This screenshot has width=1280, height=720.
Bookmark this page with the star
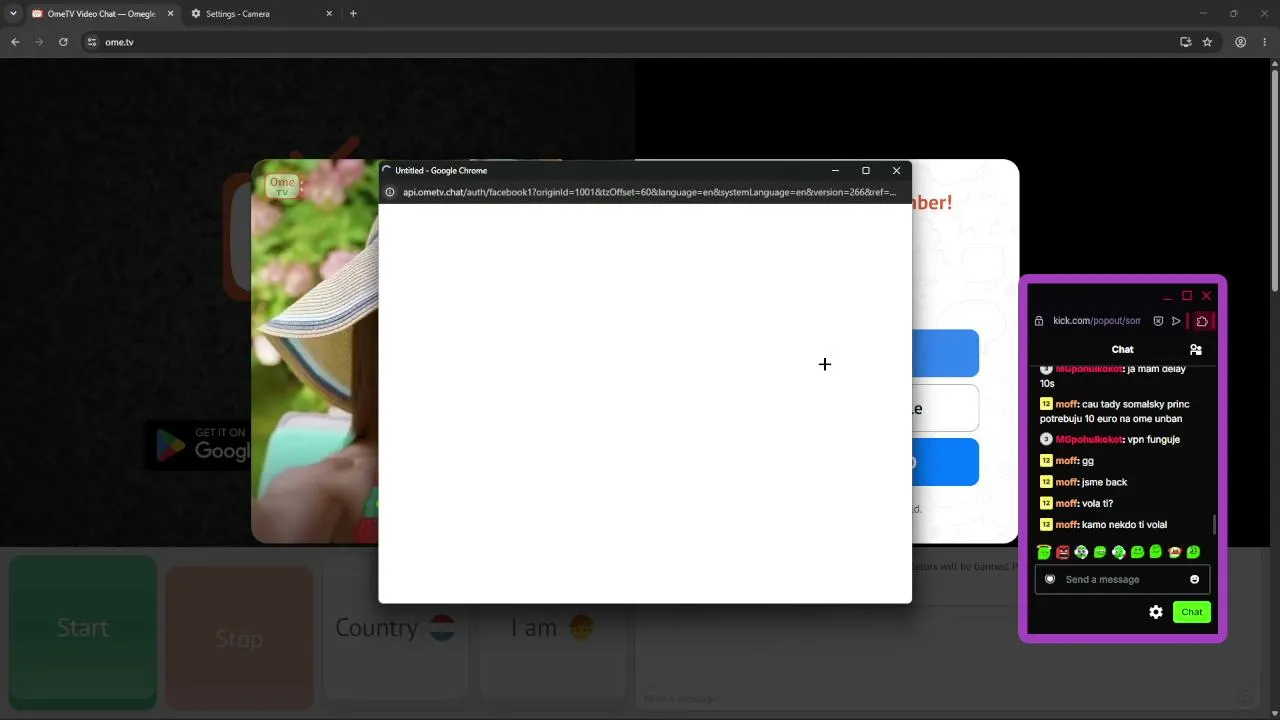click(x=1207, y=42)
